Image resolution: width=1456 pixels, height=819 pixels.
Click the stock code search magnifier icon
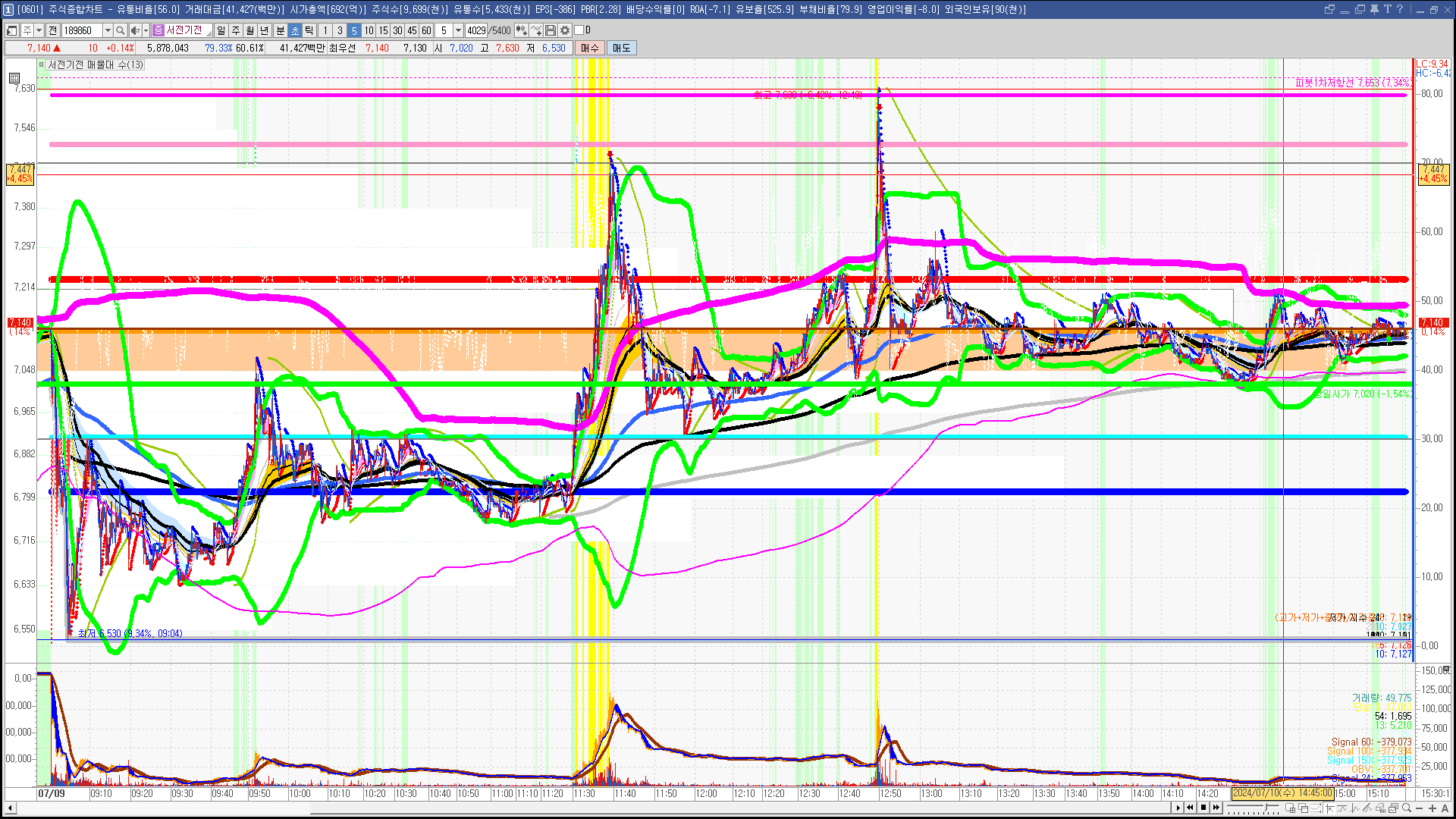[121, 30]
